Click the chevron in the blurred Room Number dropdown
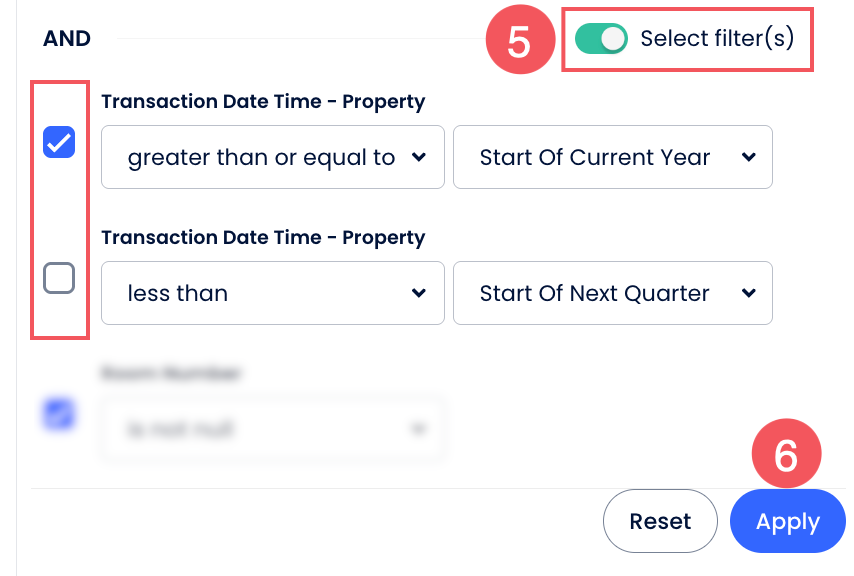Screen dimensions: 854x576 pos(419,429)
